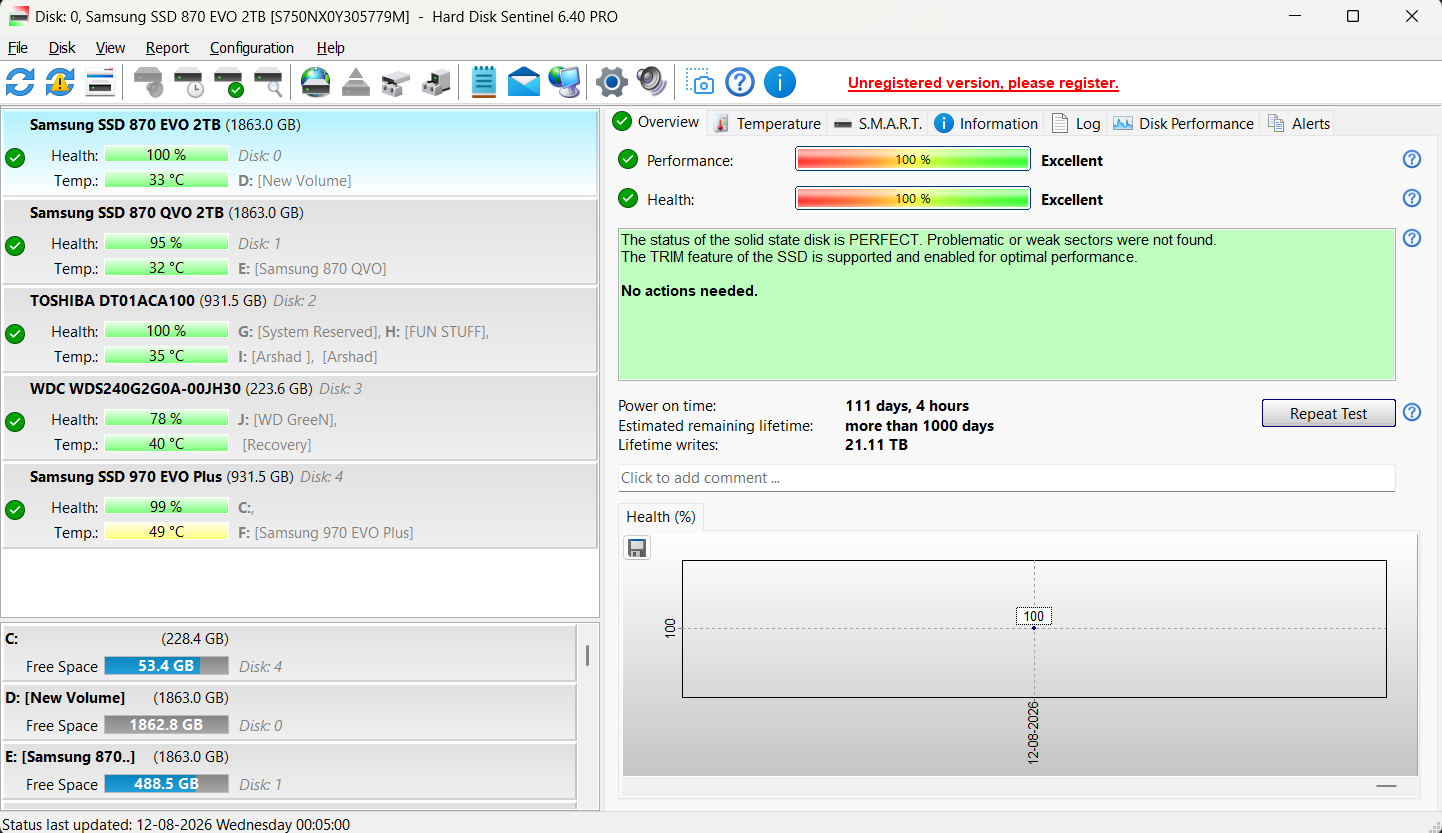
Task: Click the blue Refresh arrows toolbar icon
Action: [20, 82]
